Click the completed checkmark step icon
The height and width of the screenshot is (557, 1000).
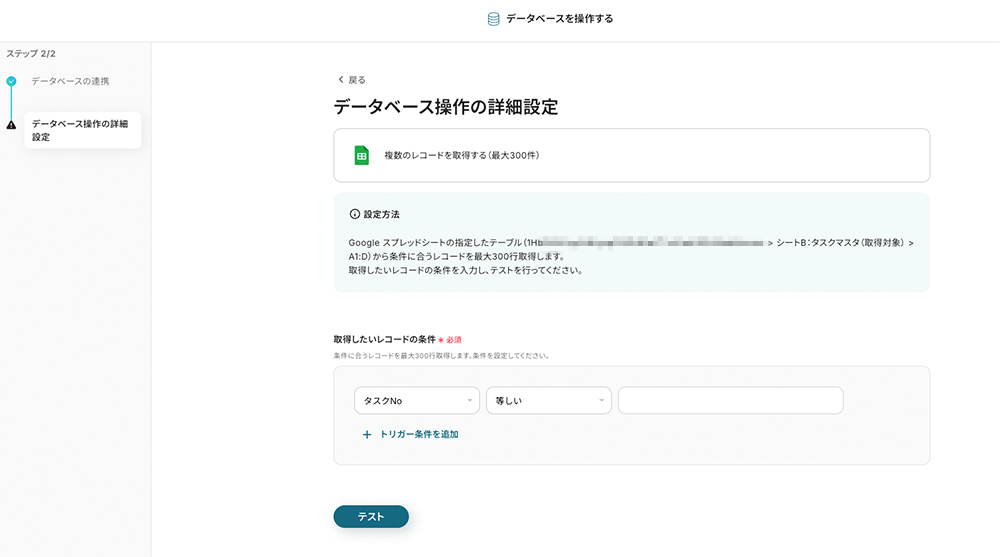coord(11,81)
